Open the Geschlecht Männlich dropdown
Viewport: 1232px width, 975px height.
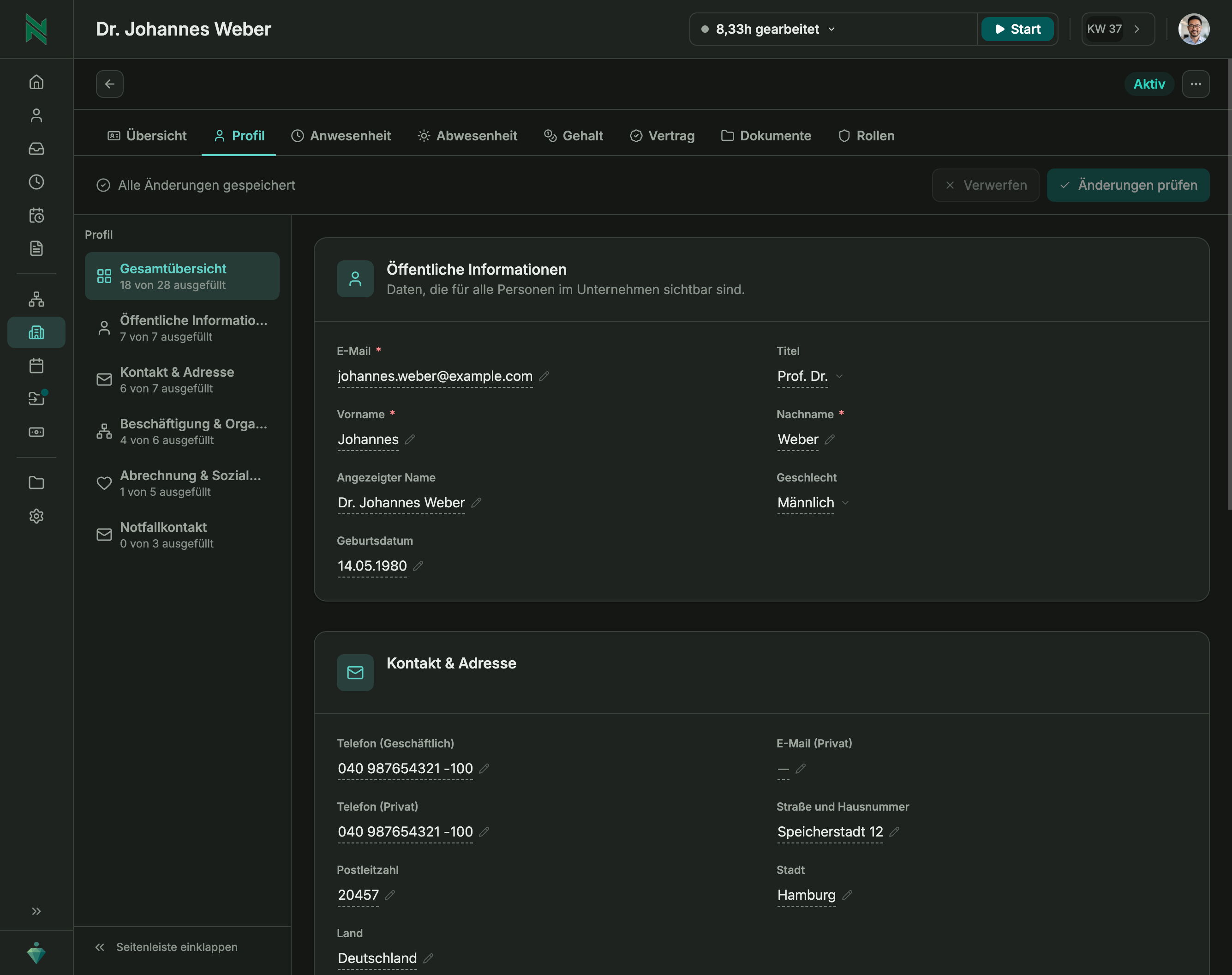(x=813, y=503)
